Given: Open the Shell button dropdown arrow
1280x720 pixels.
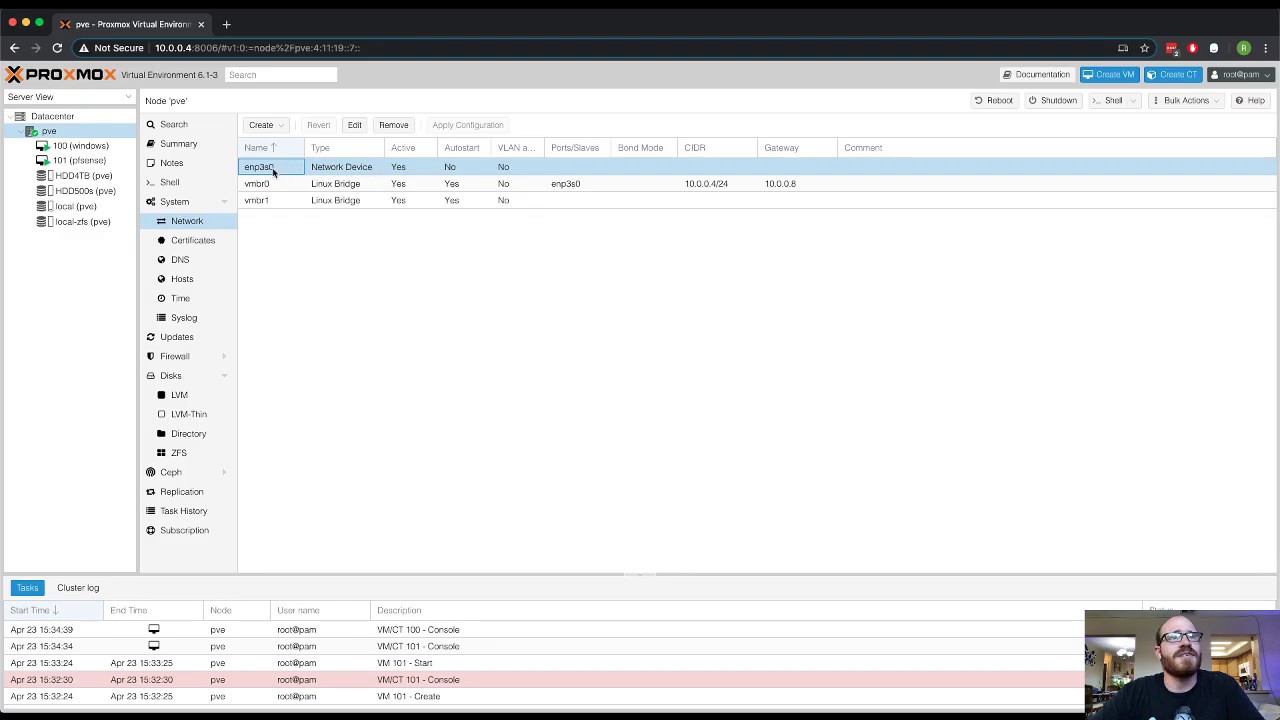Looking at the screenshot, I should tap(1133, 101).
